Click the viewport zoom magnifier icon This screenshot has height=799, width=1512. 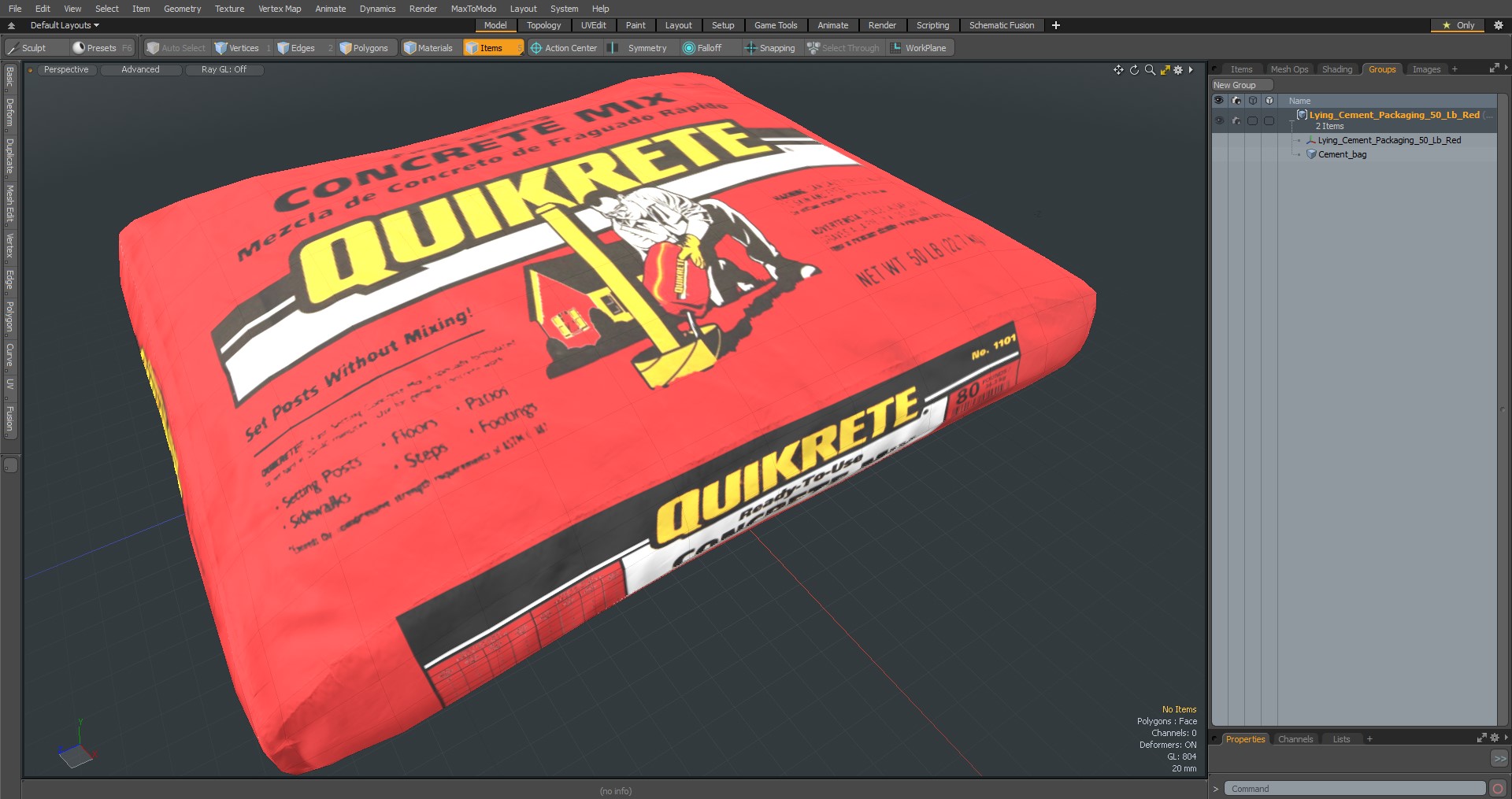[1150, 70]
